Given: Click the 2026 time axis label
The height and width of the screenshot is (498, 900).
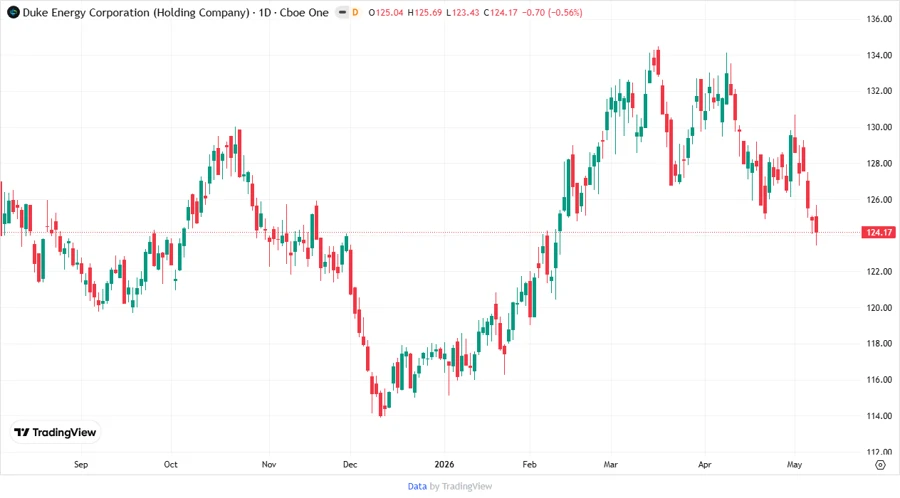Looking at the screenshot, I should (x=444, y=464).
